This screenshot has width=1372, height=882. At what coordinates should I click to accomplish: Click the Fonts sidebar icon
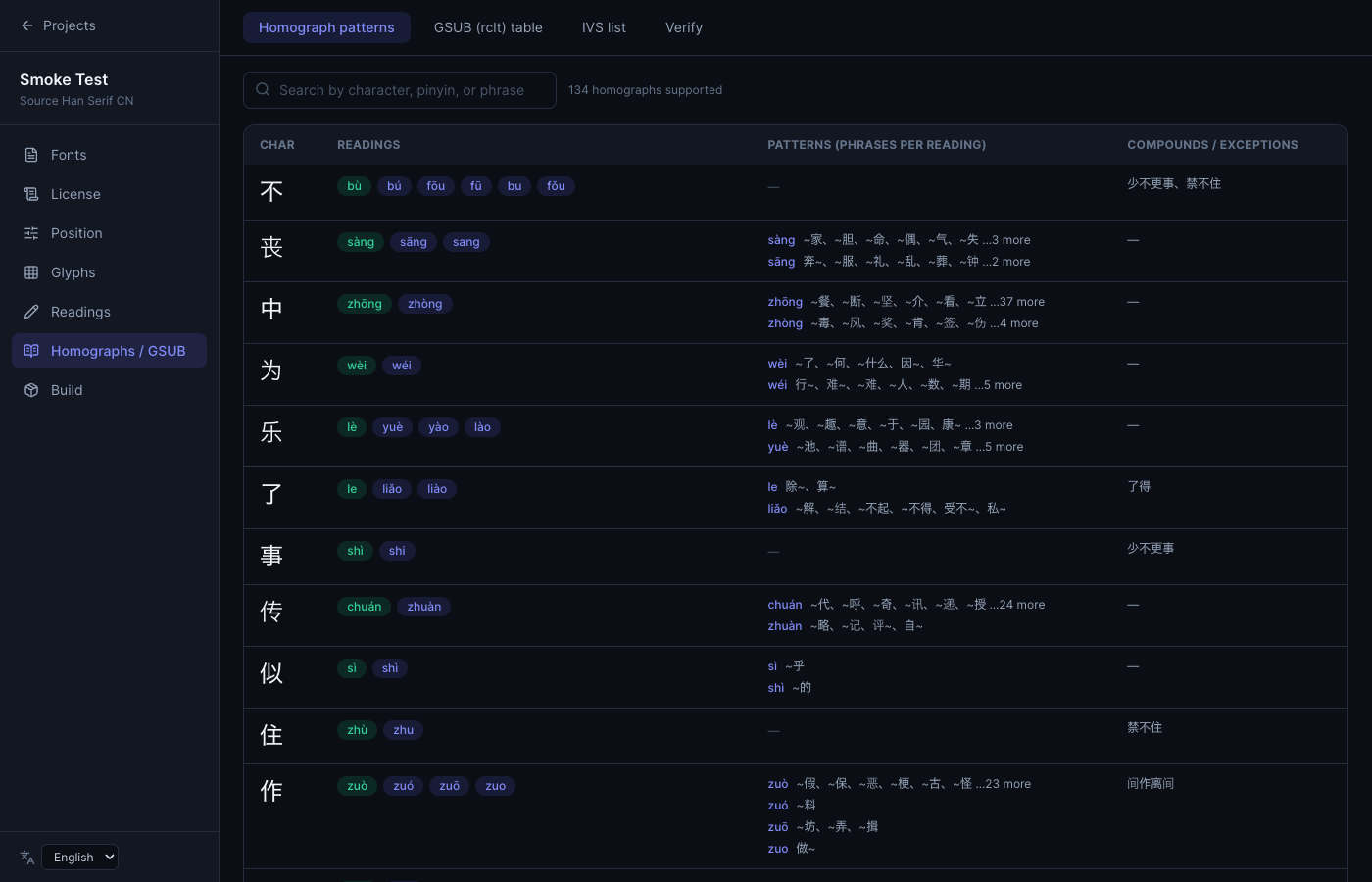tap(31, 155)
